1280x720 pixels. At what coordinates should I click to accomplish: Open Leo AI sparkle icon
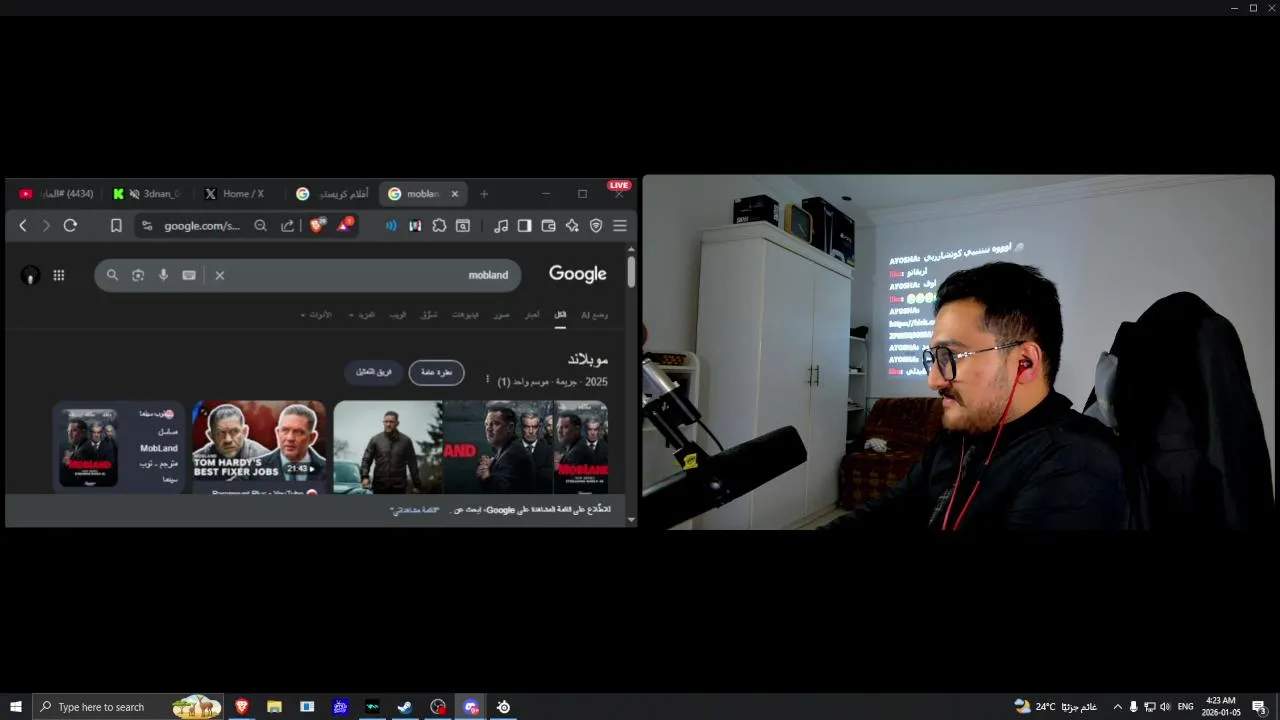tap(572, 226)
